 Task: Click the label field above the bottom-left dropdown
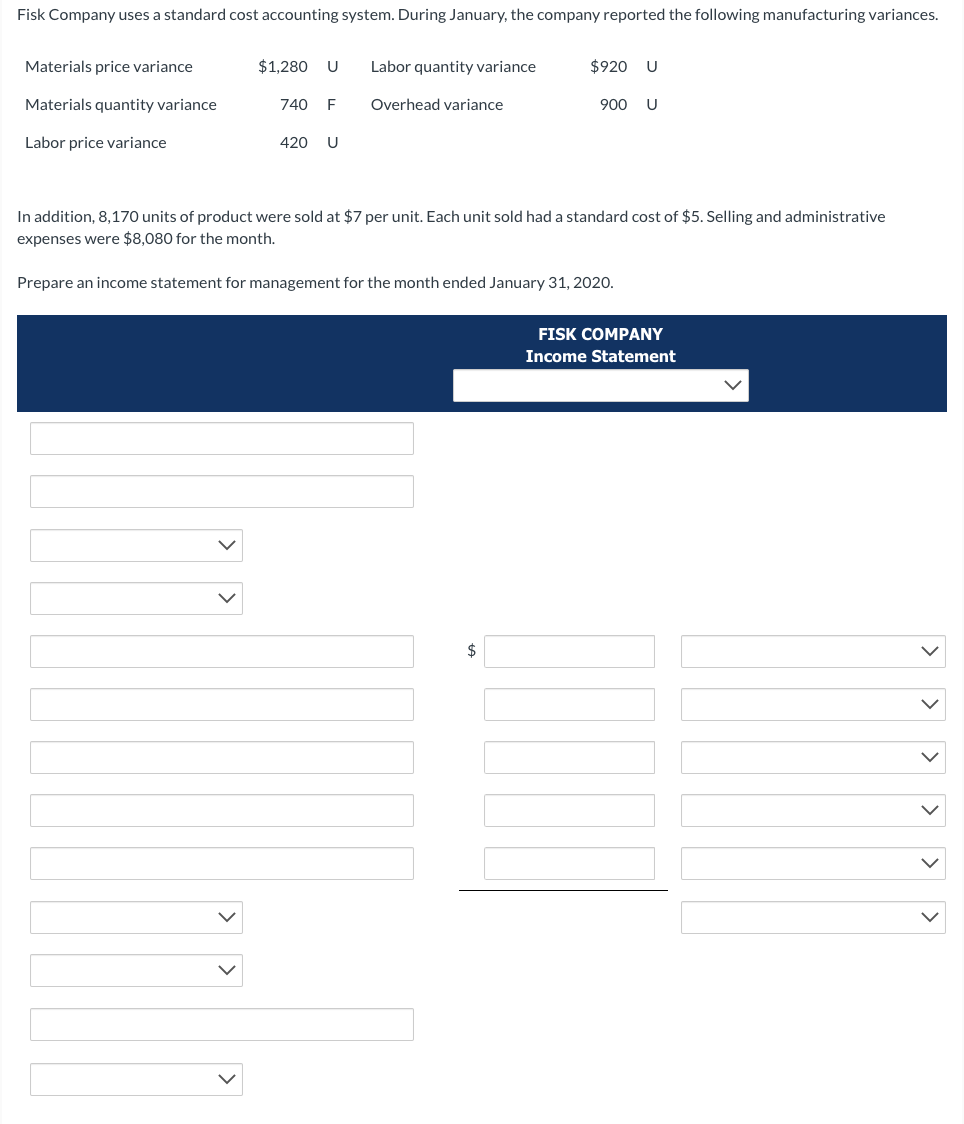click(x=222, y=1024)
